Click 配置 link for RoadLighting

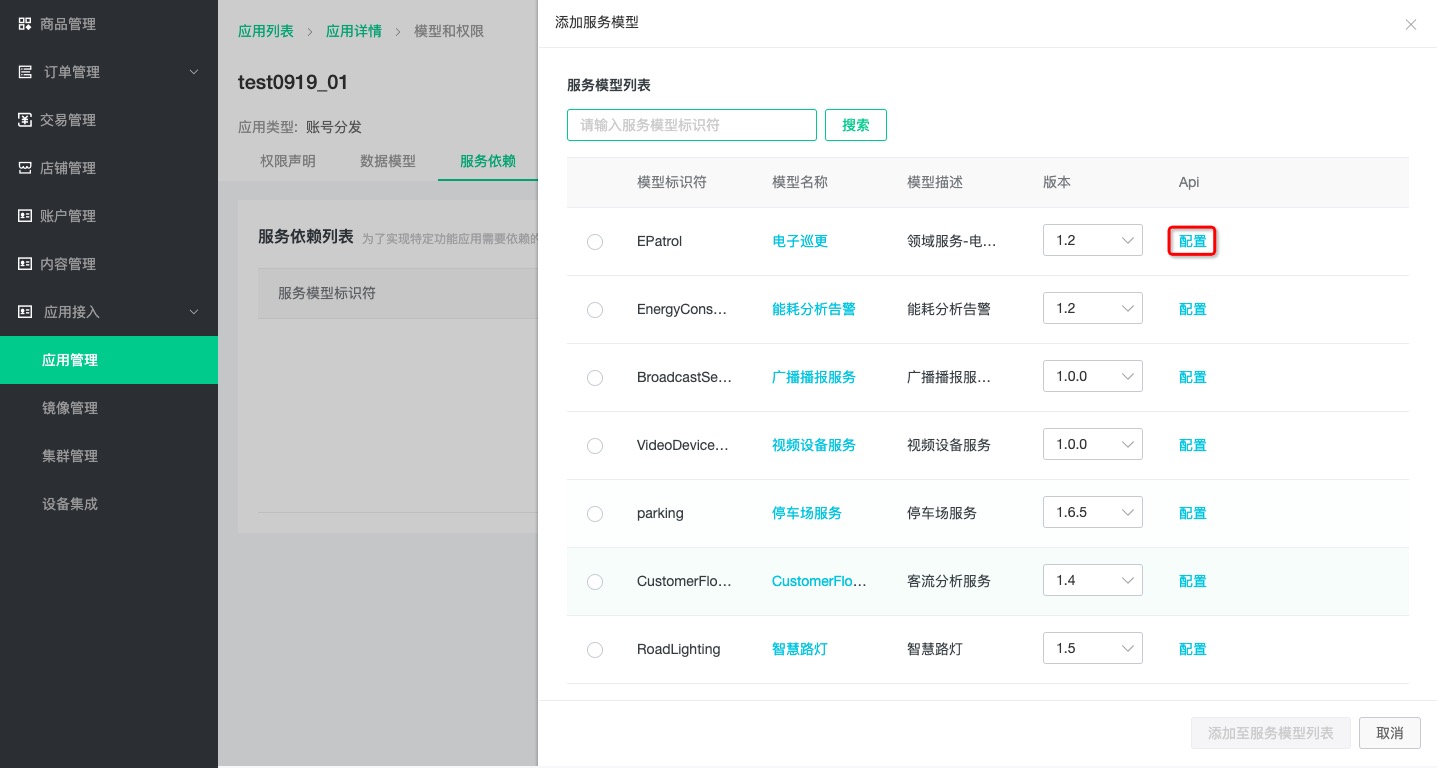click(1193, 649)
